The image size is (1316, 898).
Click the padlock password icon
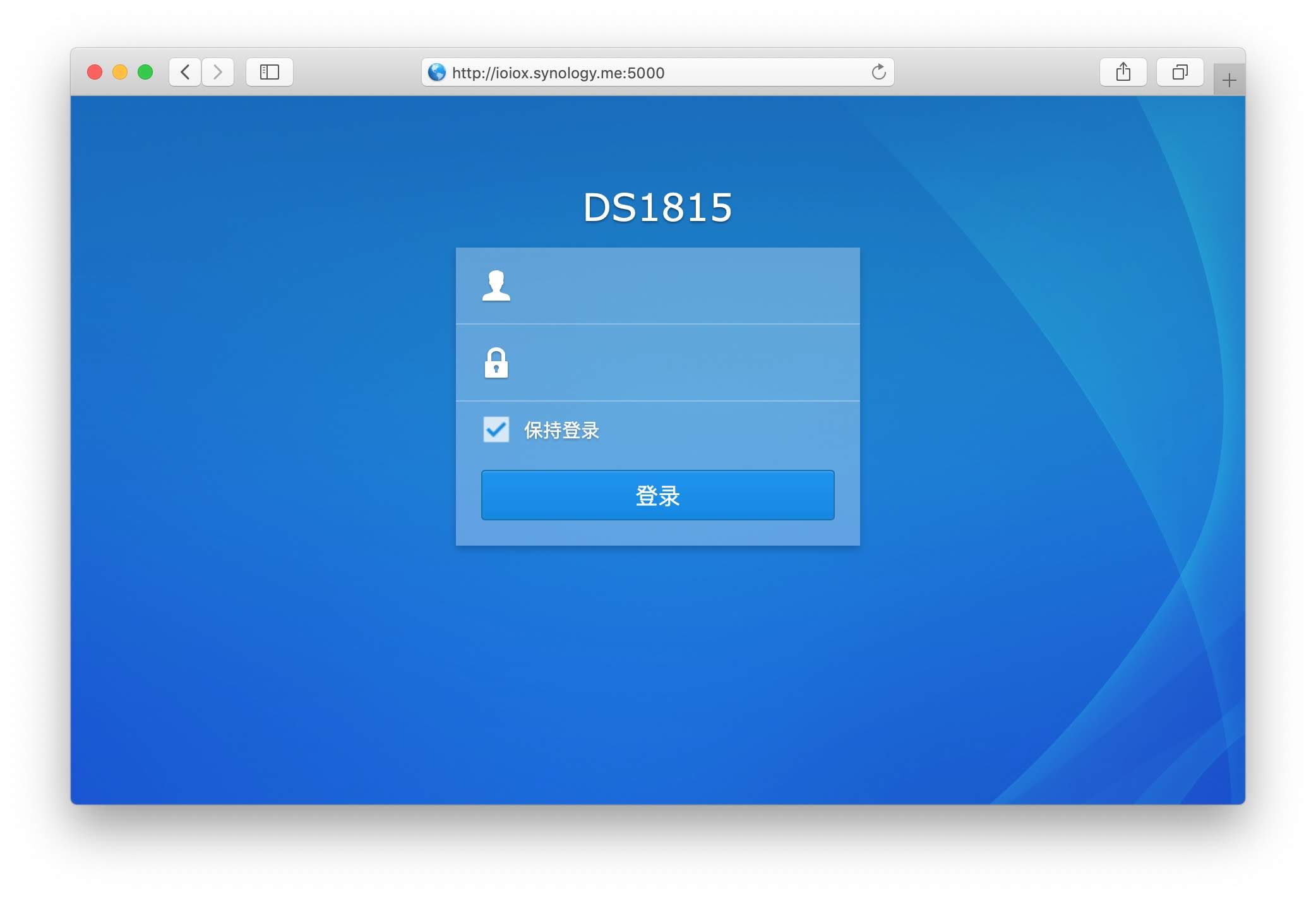[x=496, y=363]
